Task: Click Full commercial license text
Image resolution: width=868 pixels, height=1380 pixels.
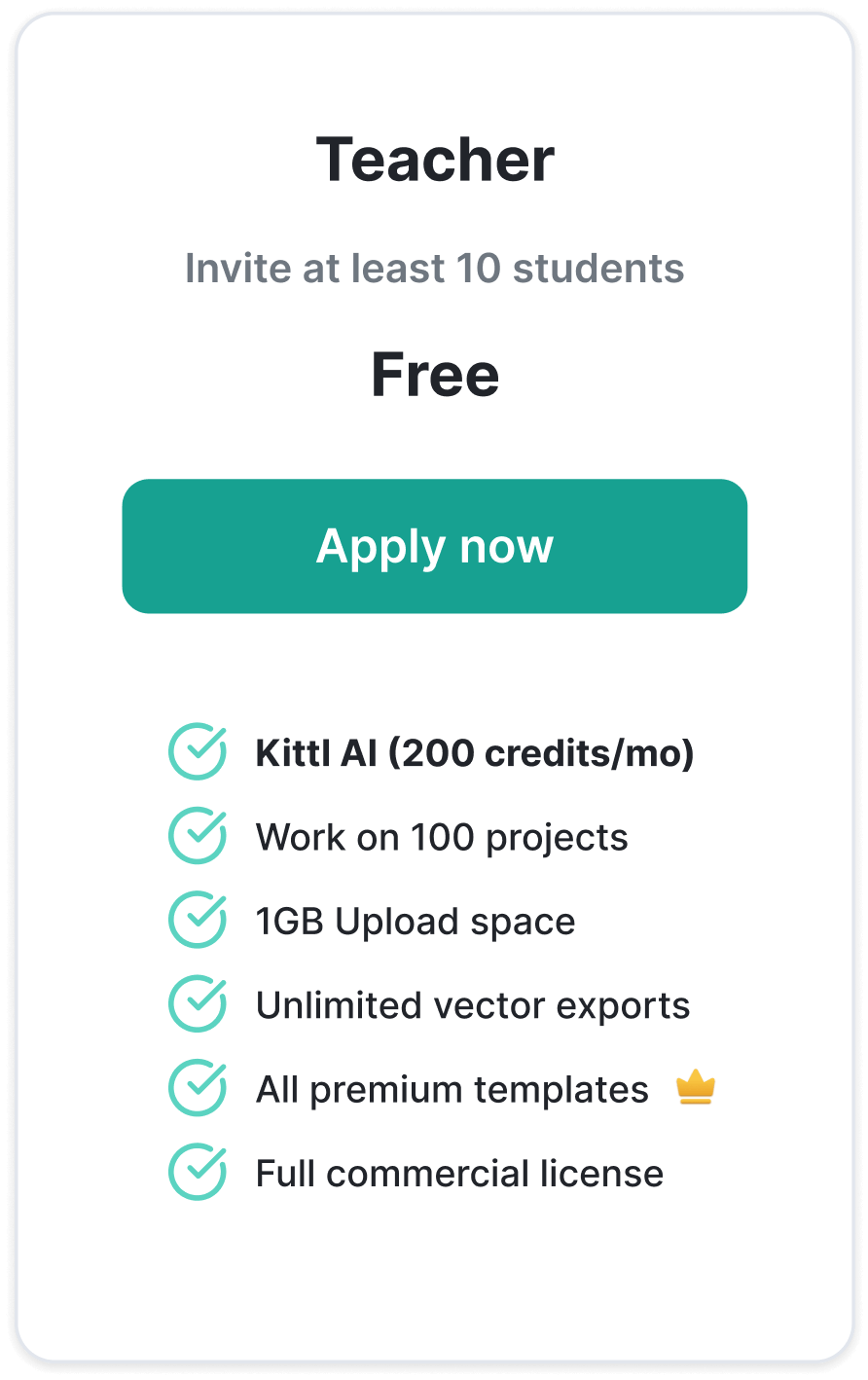Action: coord(459,1174)
